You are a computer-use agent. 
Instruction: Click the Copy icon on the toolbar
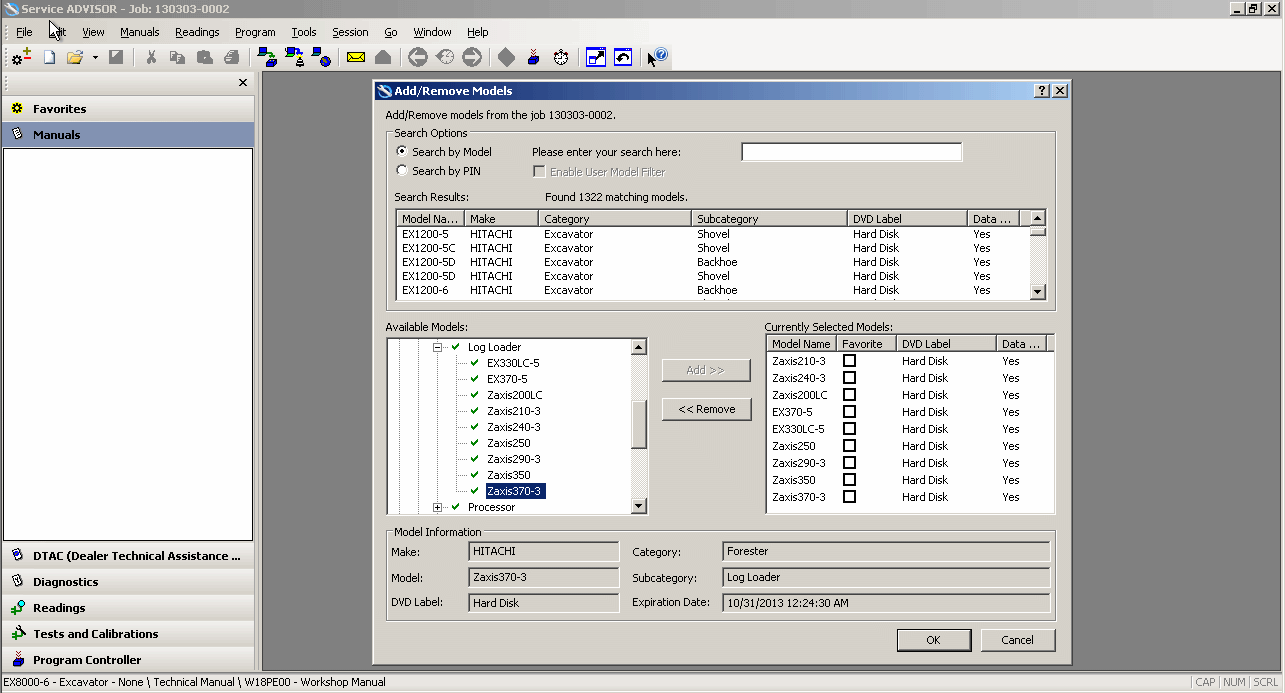(x=178, y=56)
